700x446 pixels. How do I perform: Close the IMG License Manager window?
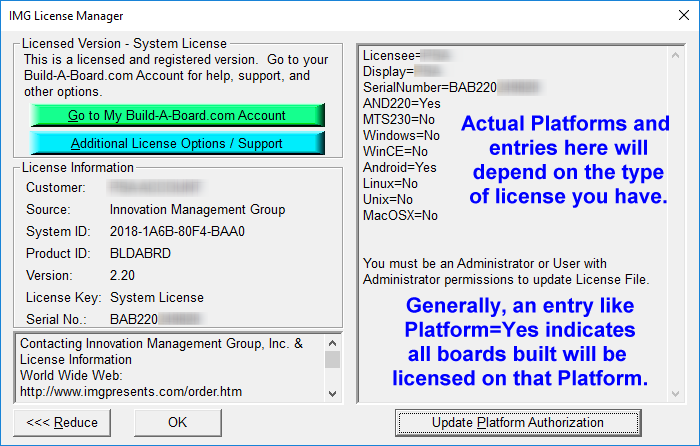677,15
